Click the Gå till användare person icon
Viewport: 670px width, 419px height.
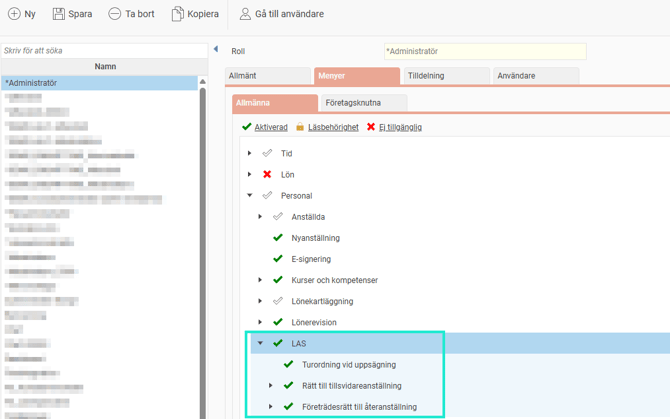(245, 14)
